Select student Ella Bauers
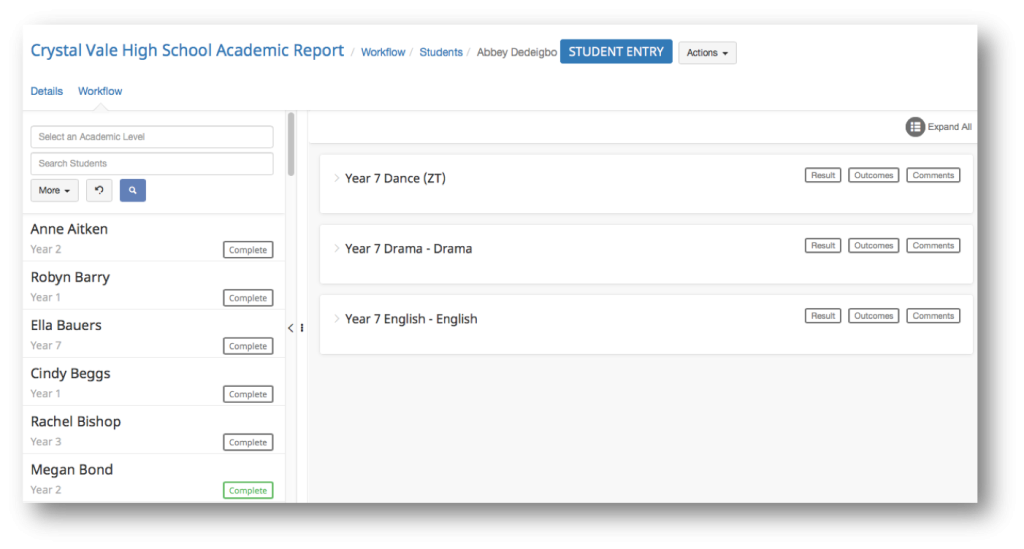Image resolution: width=1024 pixels, height=549 pixels. coord(66,325)
